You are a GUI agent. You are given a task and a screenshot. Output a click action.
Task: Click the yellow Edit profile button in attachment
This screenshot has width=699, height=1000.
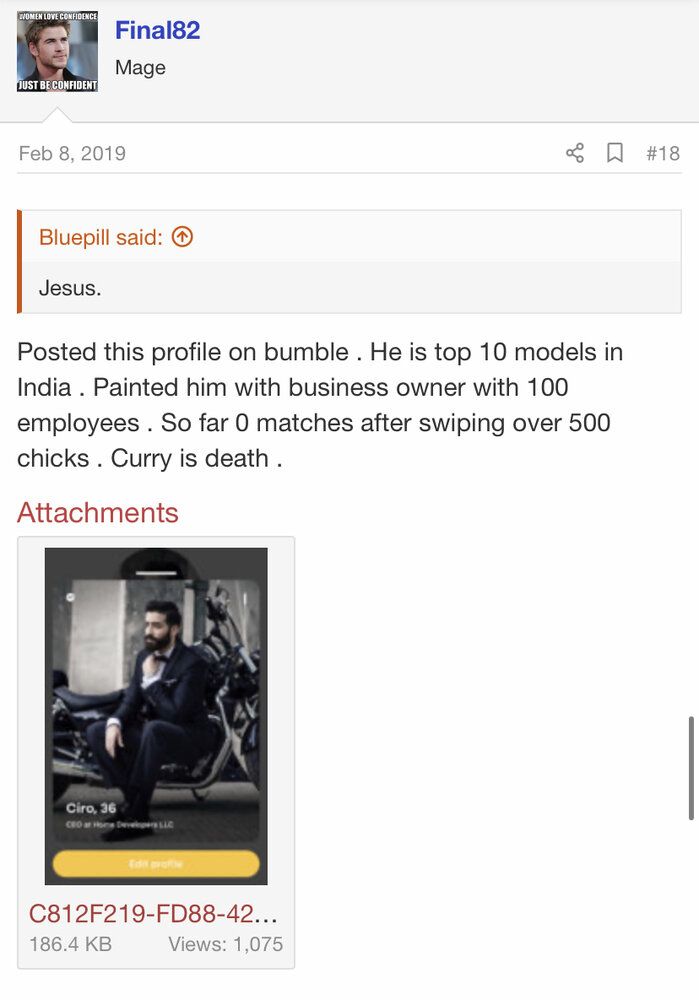156,864
